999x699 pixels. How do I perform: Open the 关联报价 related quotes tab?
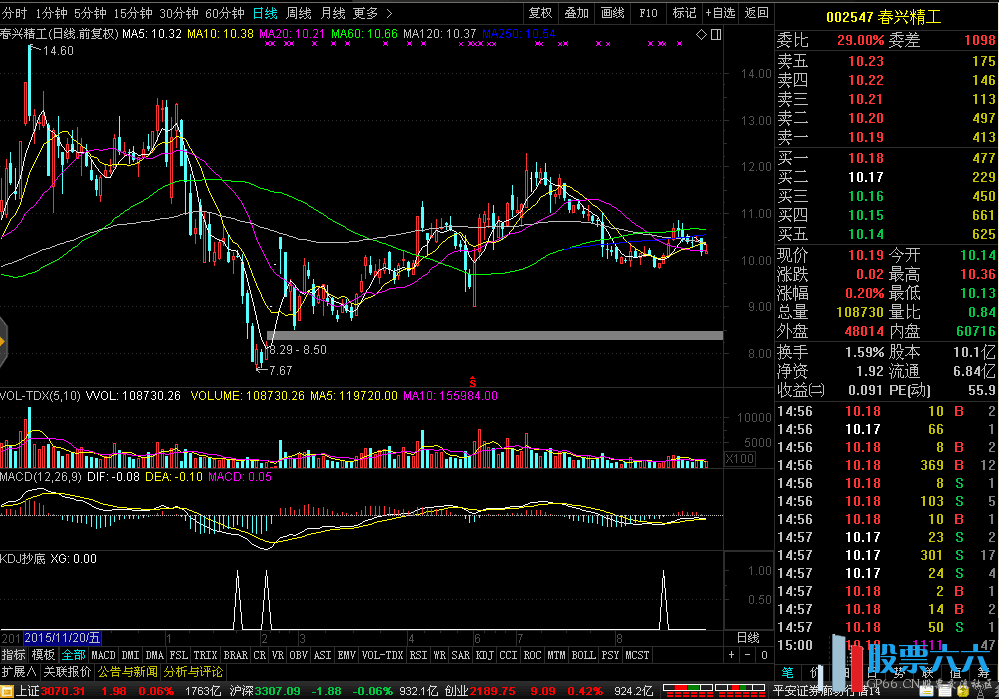click(67, 672)
